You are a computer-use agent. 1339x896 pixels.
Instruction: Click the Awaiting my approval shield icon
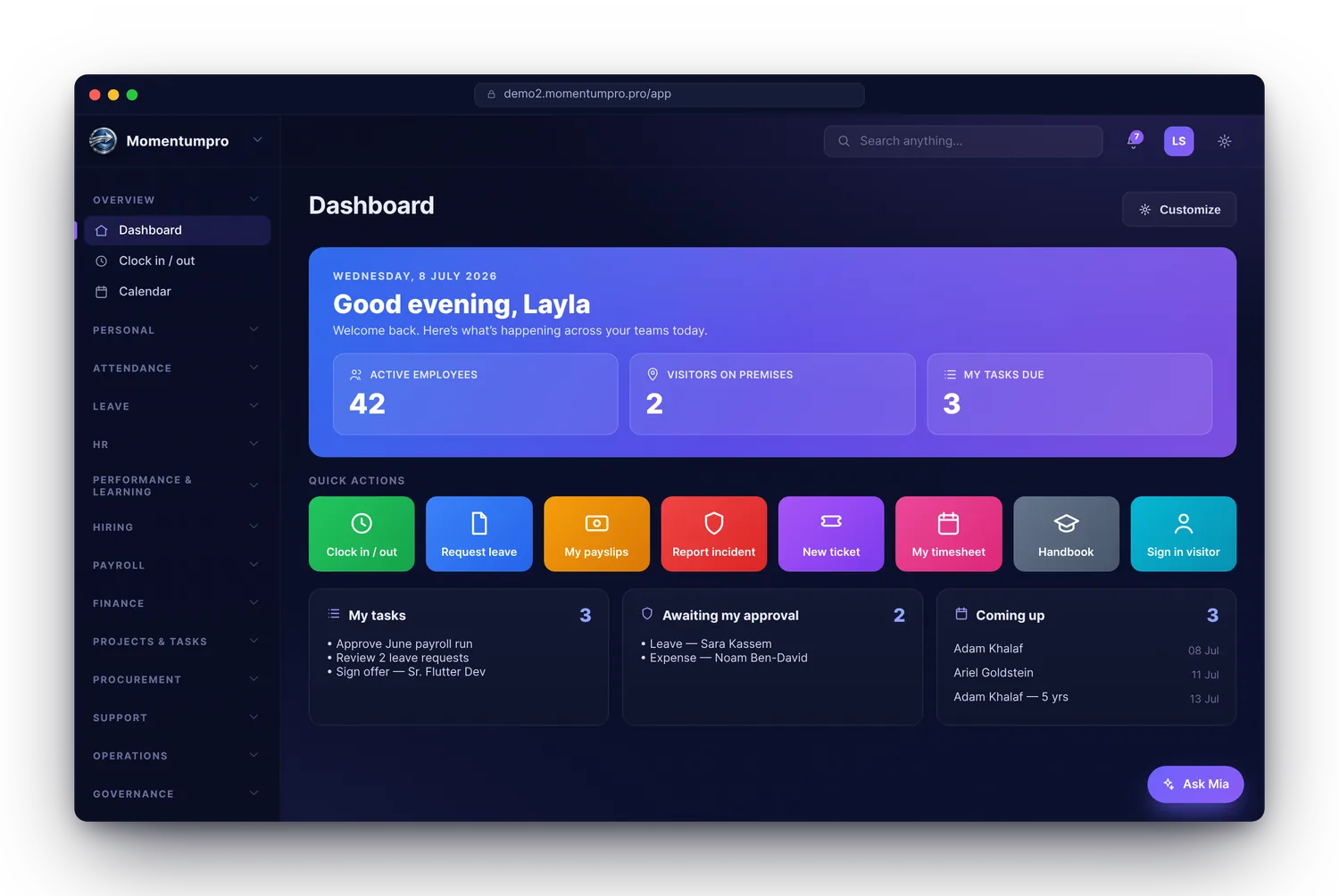coord(647,614)
